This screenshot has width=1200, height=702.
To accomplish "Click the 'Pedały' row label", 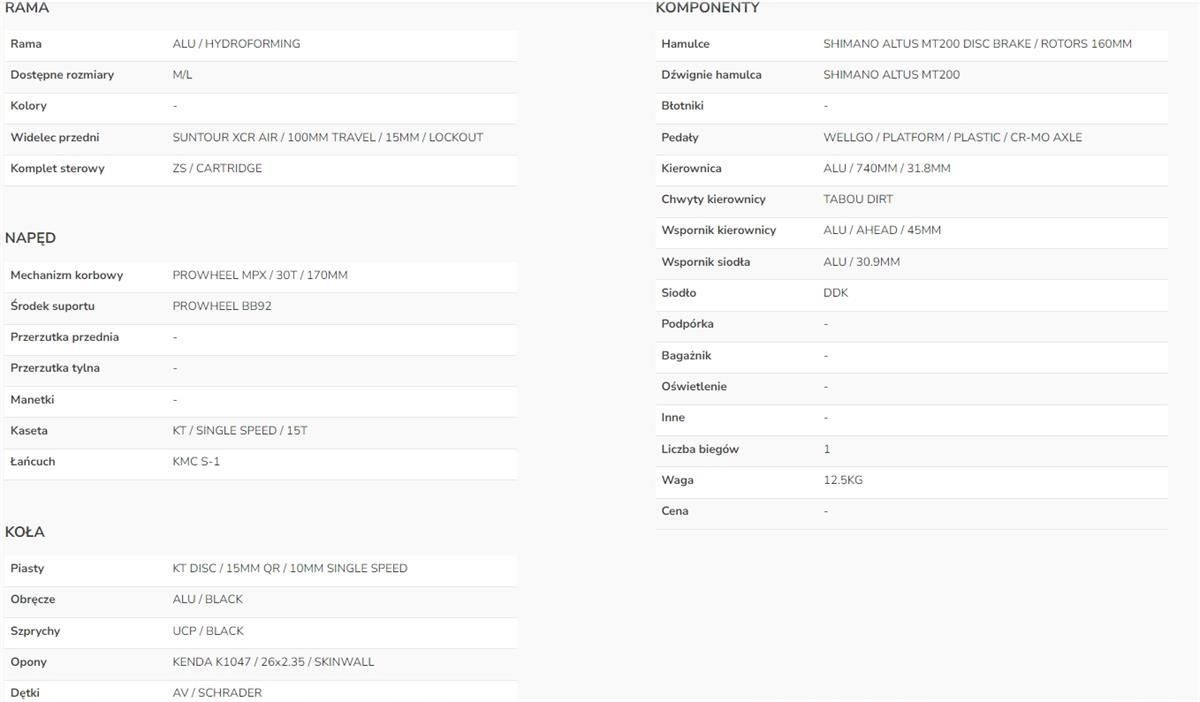I will pos(680,137).
